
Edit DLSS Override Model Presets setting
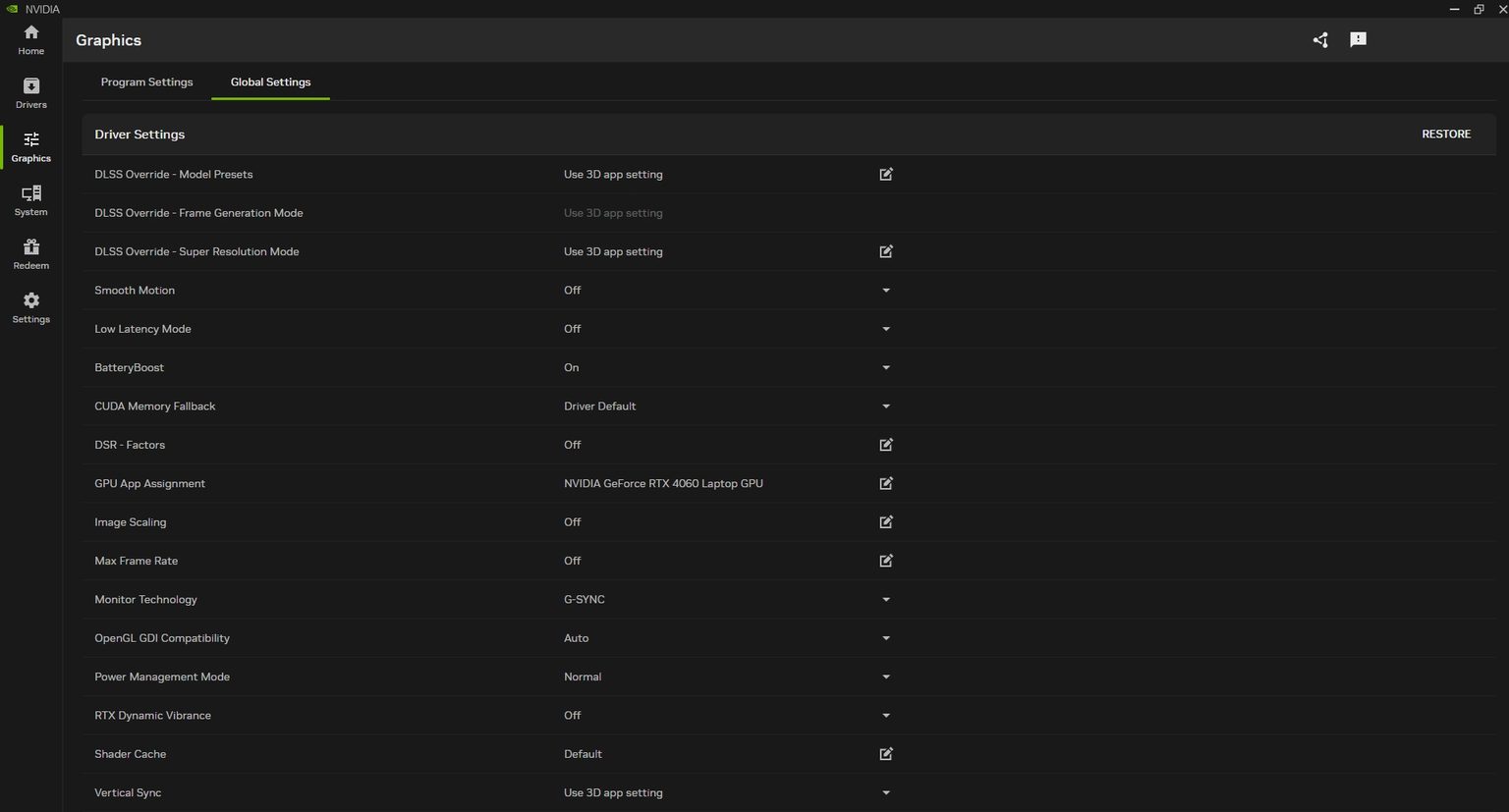886,175
